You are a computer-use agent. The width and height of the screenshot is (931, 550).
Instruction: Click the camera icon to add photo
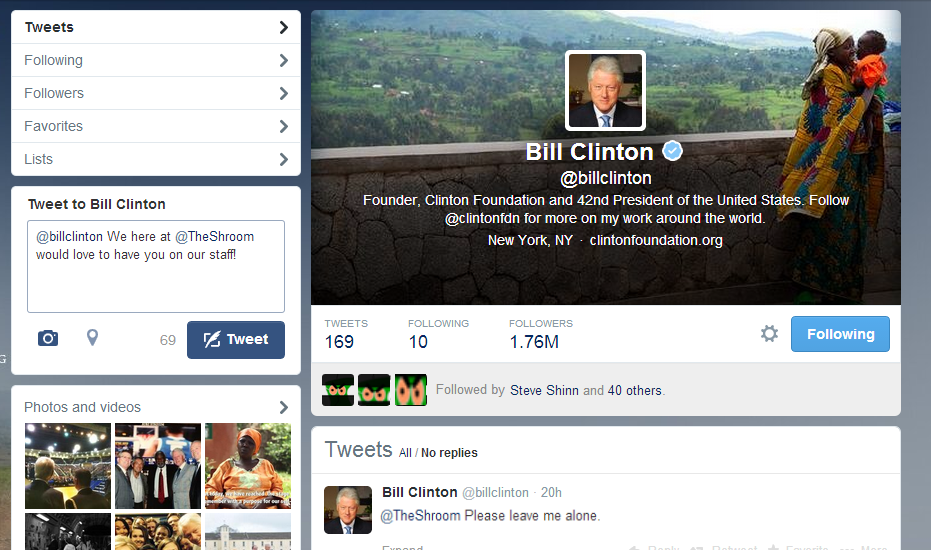point(48,339)
